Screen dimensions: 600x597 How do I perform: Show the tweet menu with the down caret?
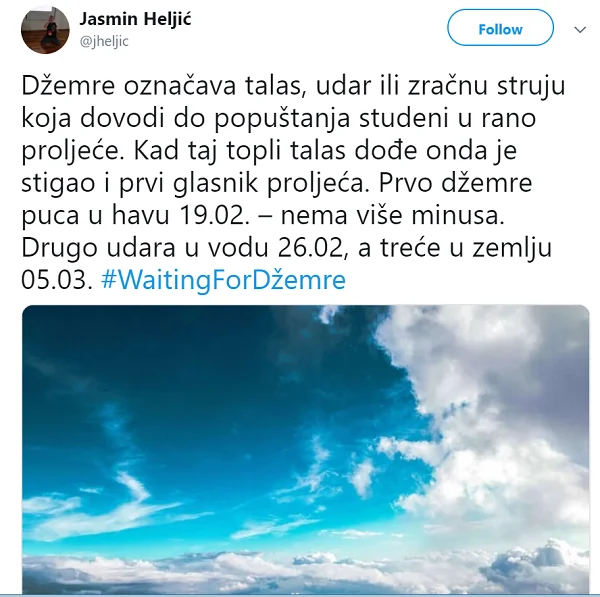[x=580, y=29]
